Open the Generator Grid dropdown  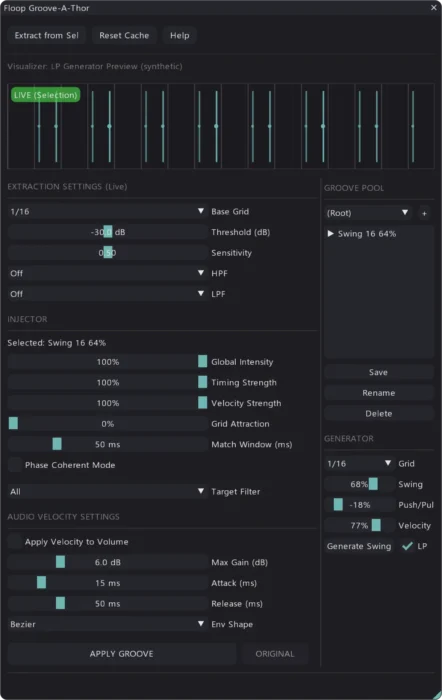tap(360, 463)
